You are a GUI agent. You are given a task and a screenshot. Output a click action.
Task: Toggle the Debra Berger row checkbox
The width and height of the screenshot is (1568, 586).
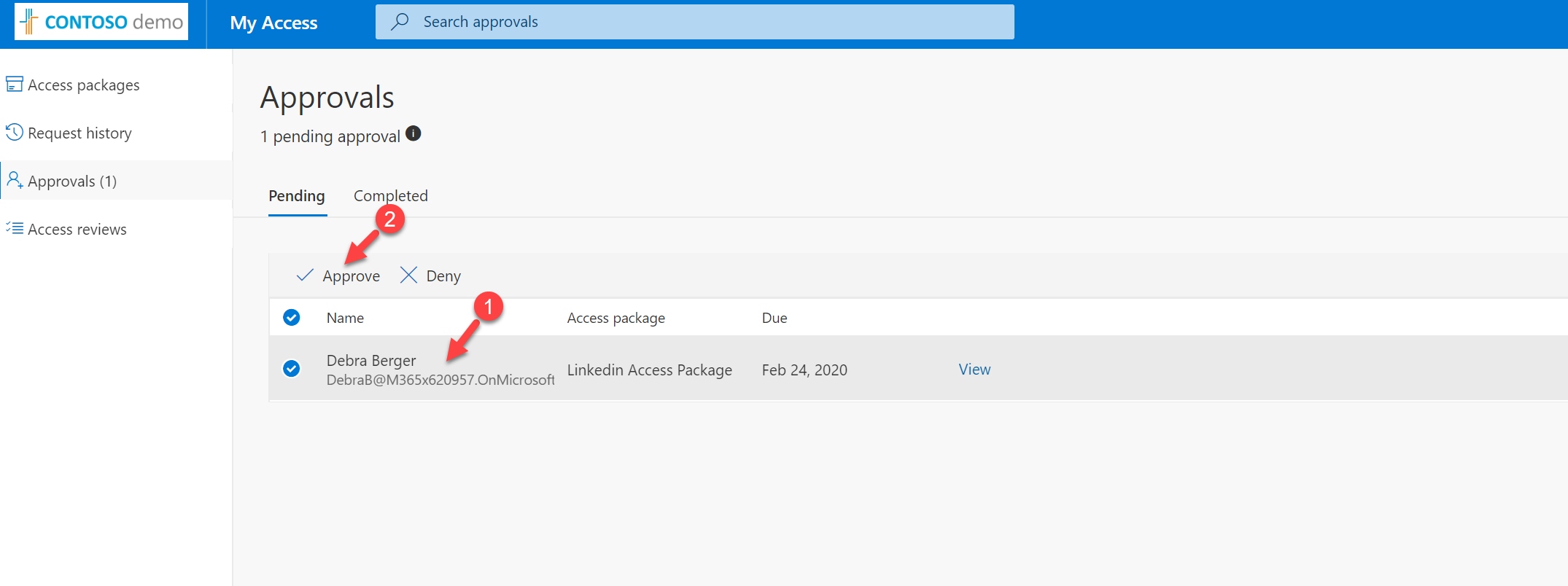292,369
